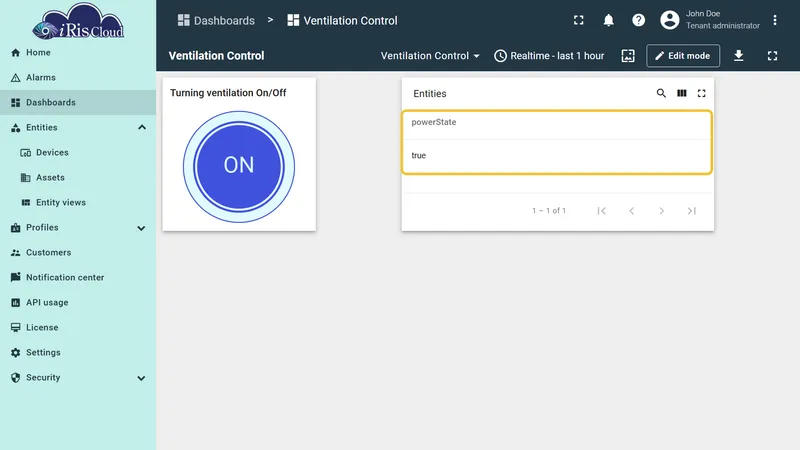This screenshot has height=450, width=800.
Task: Open Entities columns display icon
Action: click(x=682, y=93)
